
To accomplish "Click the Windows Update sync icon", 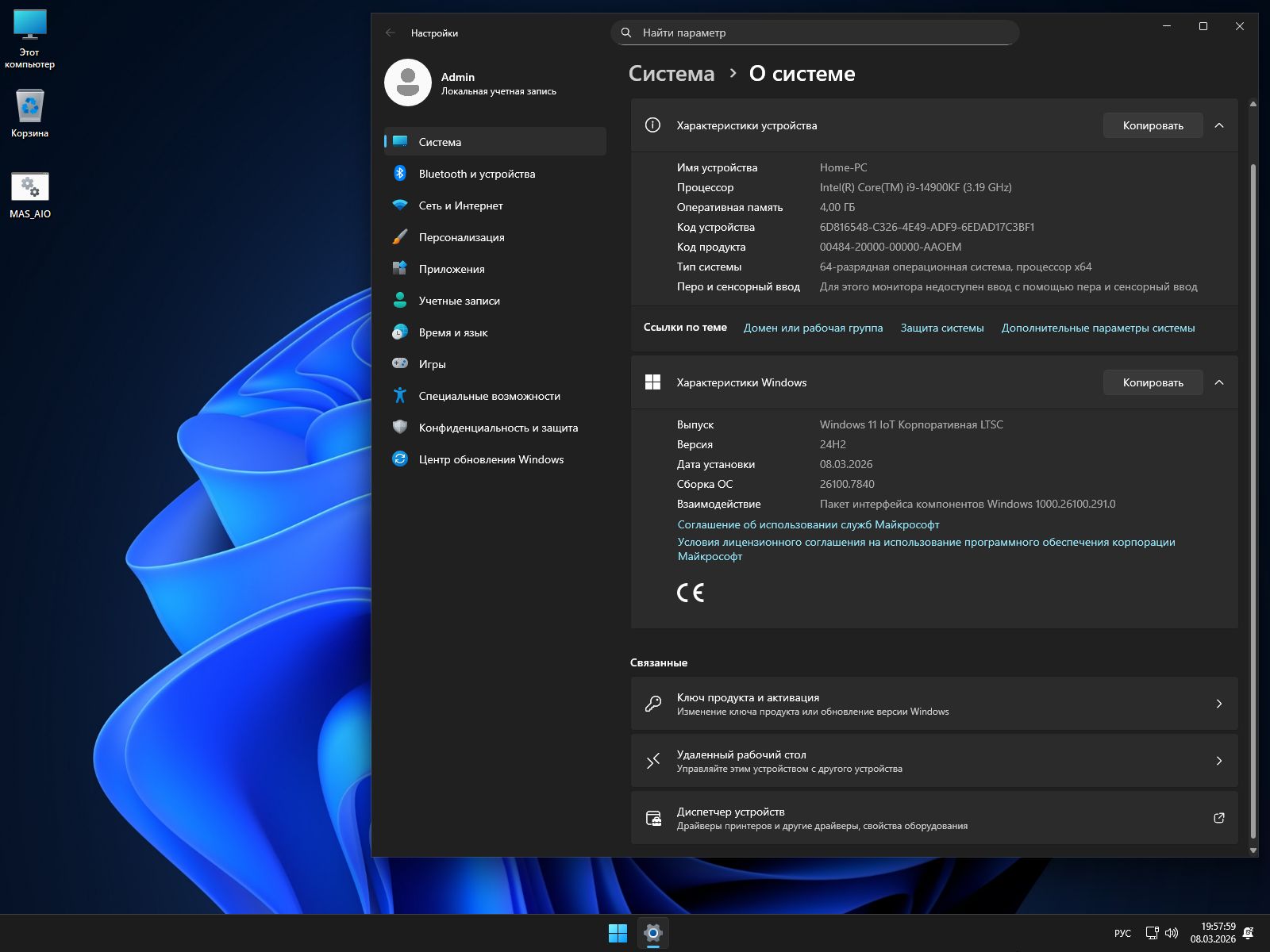I will tap(400, 459).
